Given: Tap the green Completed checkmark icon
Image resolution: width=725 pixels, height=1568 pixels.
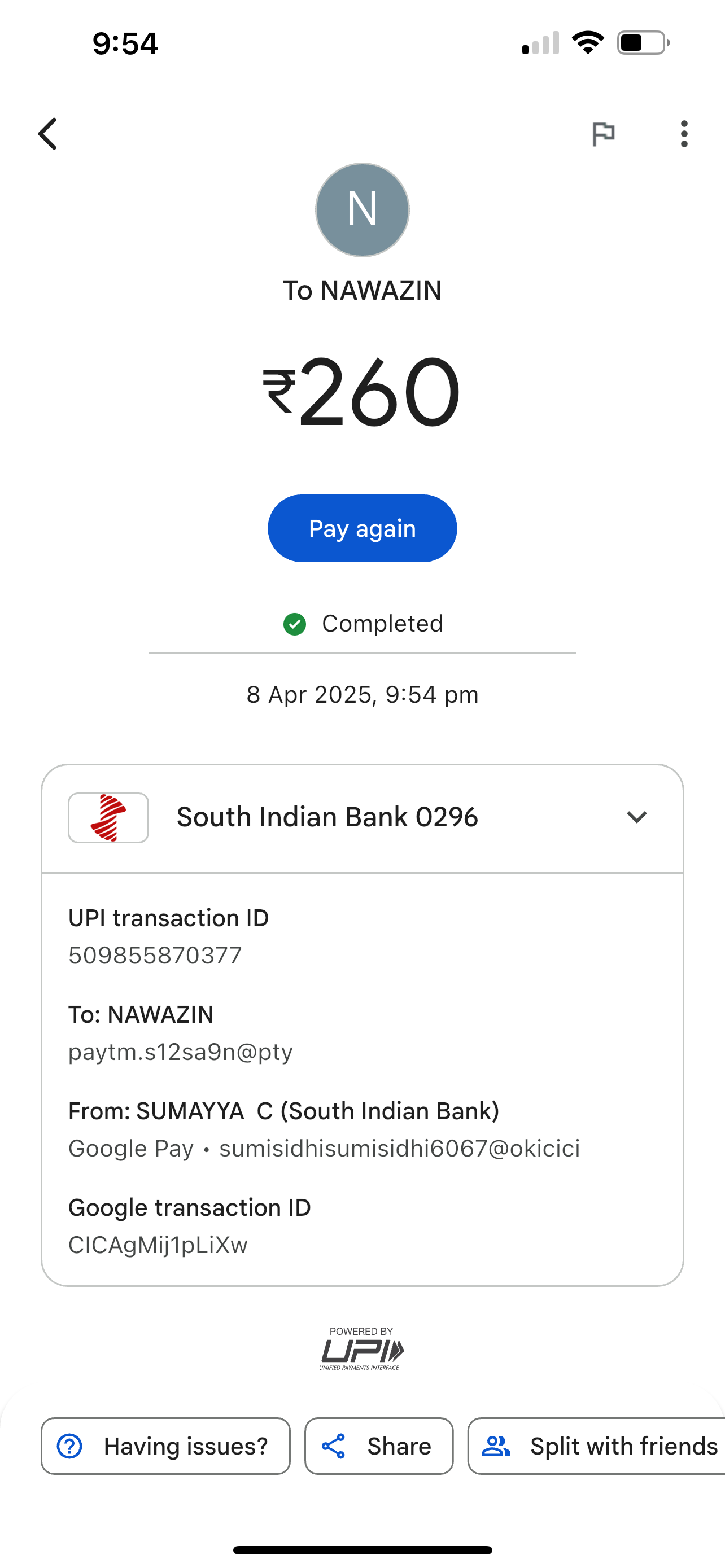Looking at the screenshot, I should pyautogui.click(x=295, y=624).
